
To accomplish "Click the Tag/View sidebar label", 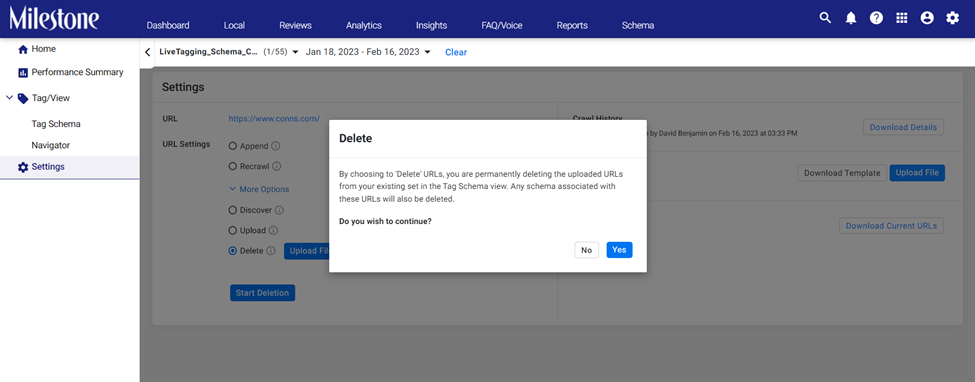I will pos(51,98).
